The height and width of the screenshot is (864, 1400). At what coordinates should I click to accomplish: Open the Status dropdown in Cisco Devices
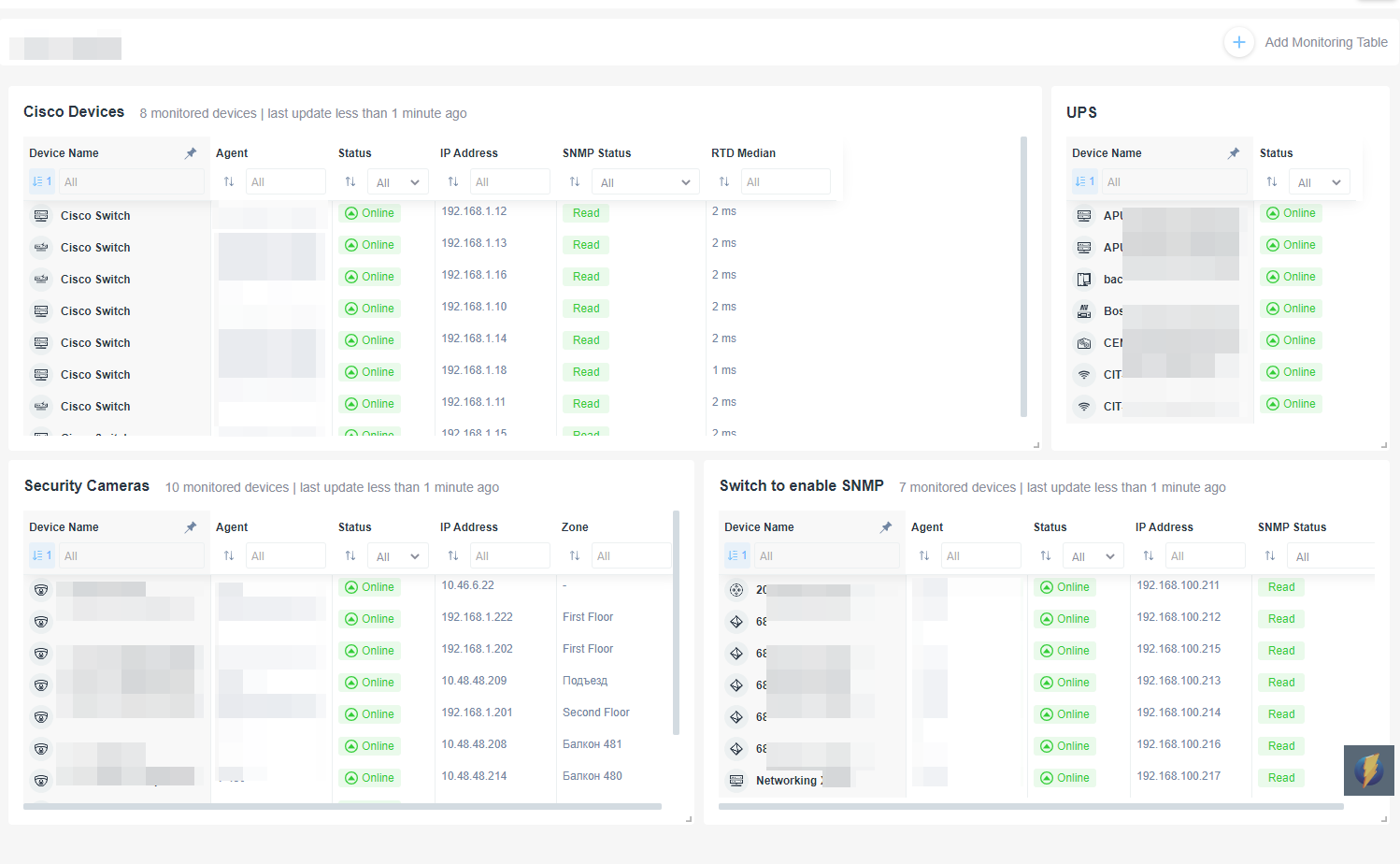[x=397, y=180]
